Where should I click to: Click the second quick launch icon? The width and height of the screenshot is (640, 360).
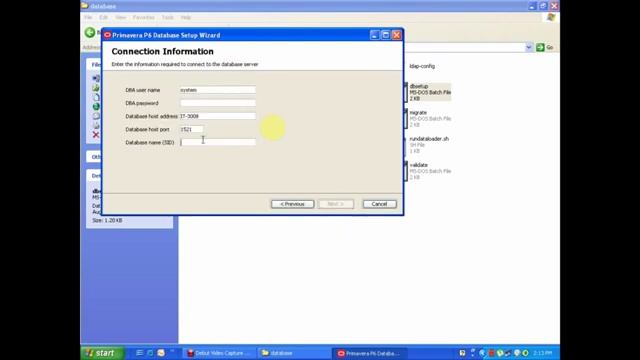point(150,353)
